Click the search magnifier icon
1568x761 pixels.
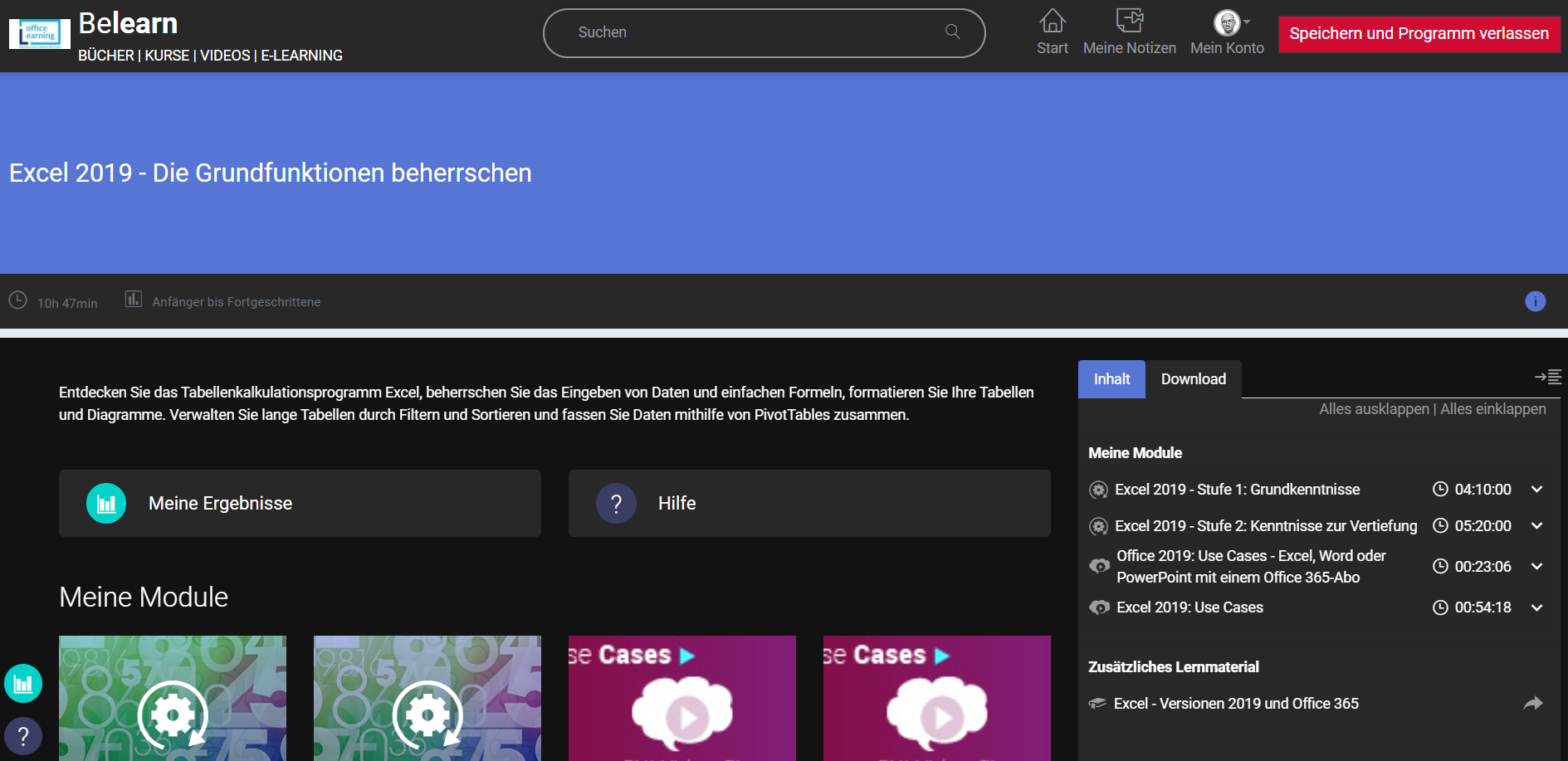952,32
